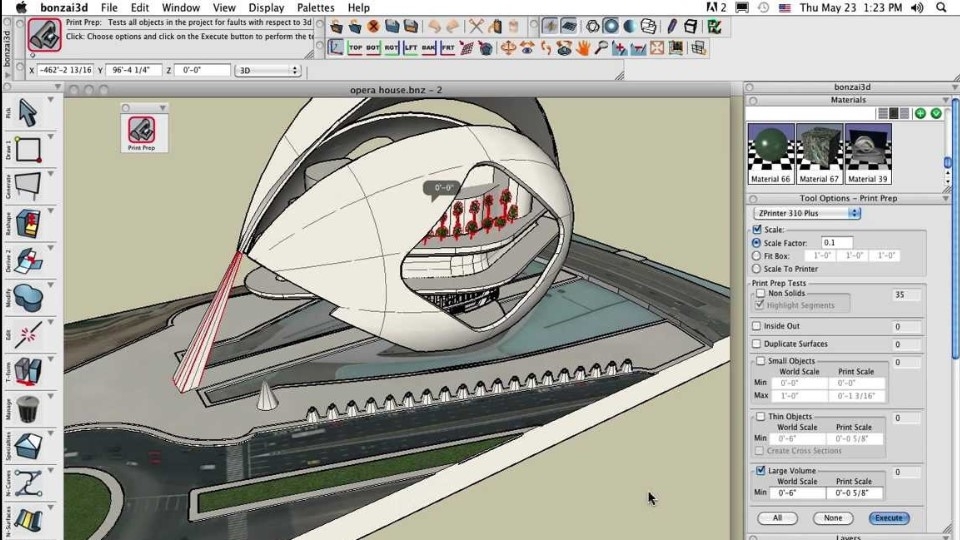Select the magnifying glass zoom tool
The height and width of the screenshot is (540, 960).
click(601, 48)
